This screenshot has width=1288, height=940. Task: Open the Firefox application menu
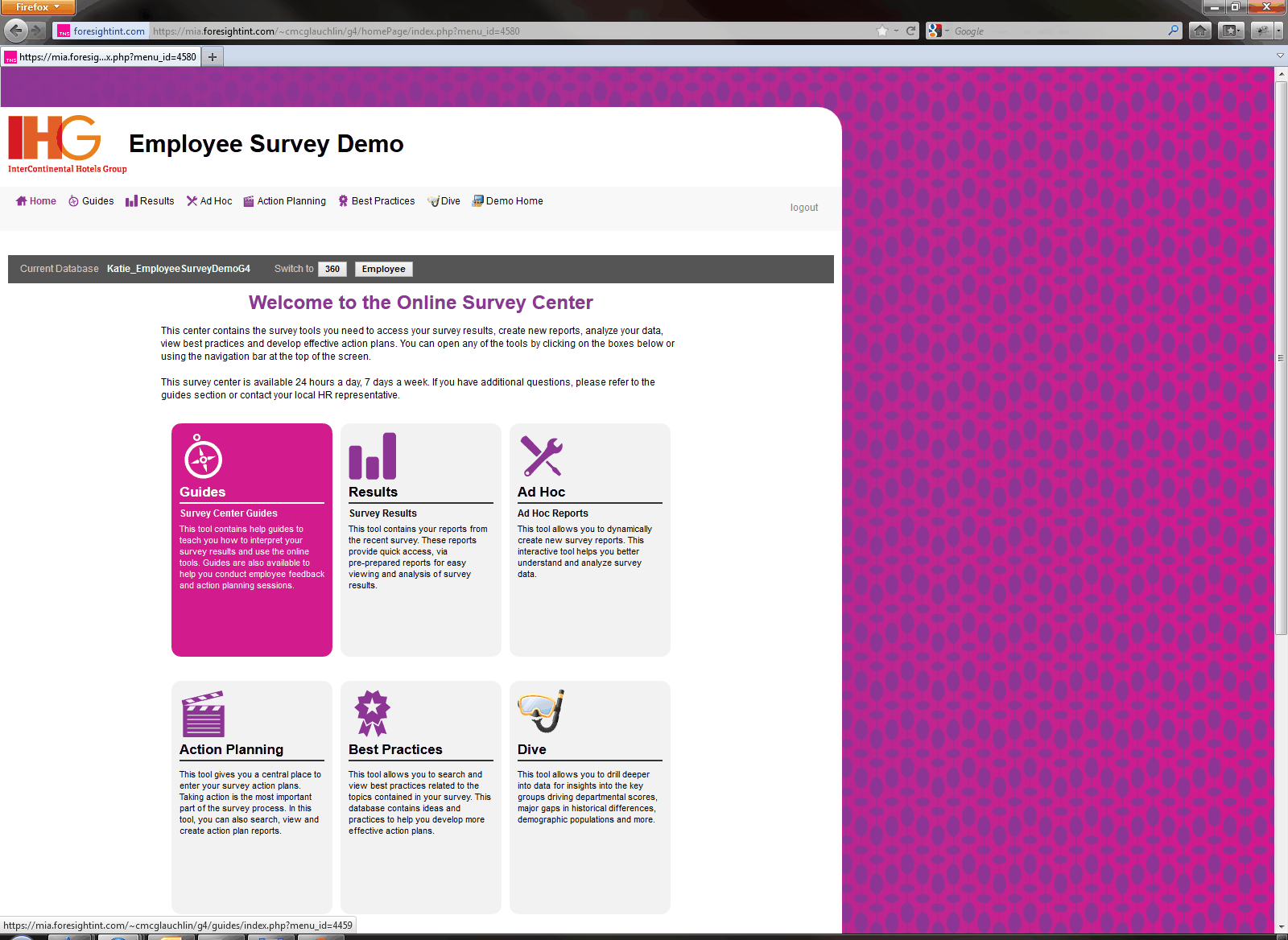(38, 7)
